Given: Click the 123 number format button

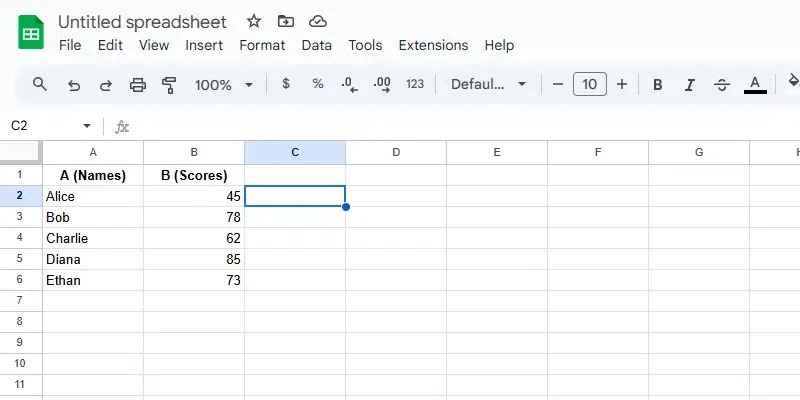Looking at the screenshot, I should click(x=415, y=84).
